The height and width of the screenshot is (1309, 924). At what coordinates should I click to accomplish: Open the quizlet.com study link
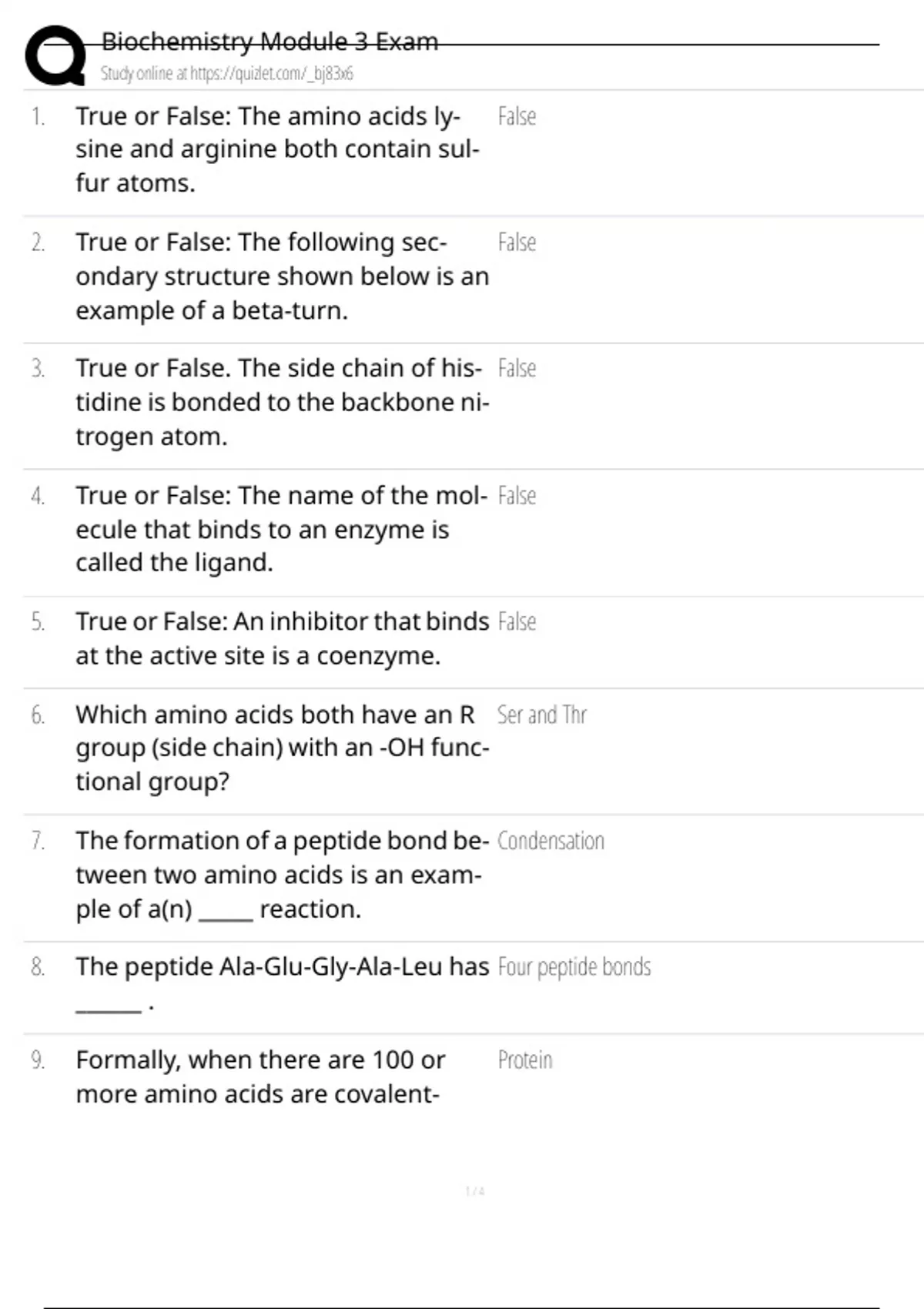pos(226,74)
